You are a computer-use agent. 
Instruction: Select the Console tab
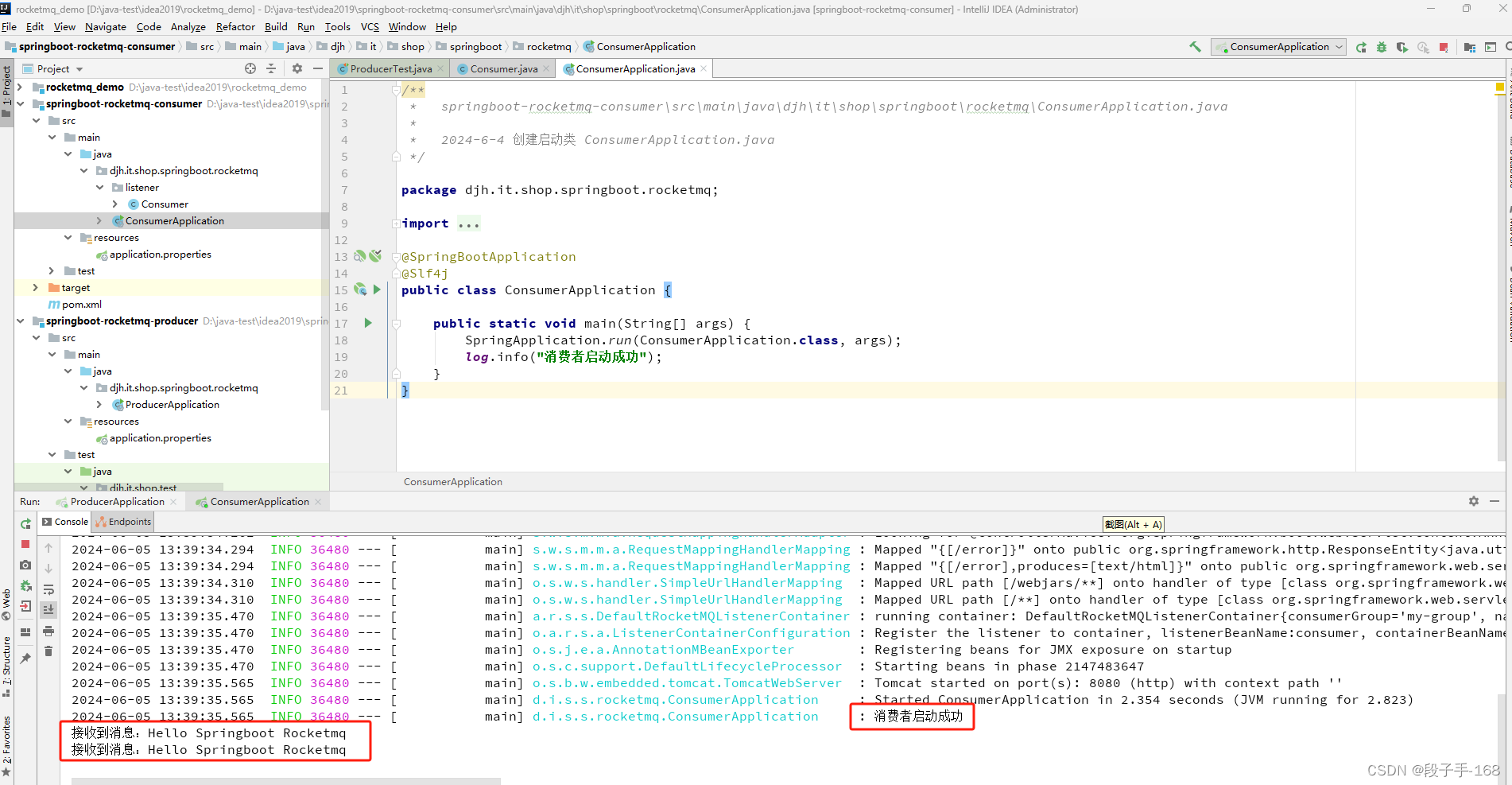click(x=65, y=522)
